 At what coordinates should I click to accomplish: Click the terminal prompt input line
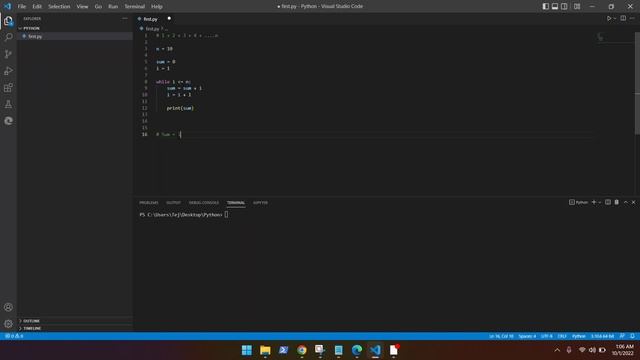pyautogui.click(x=184, y=215)
